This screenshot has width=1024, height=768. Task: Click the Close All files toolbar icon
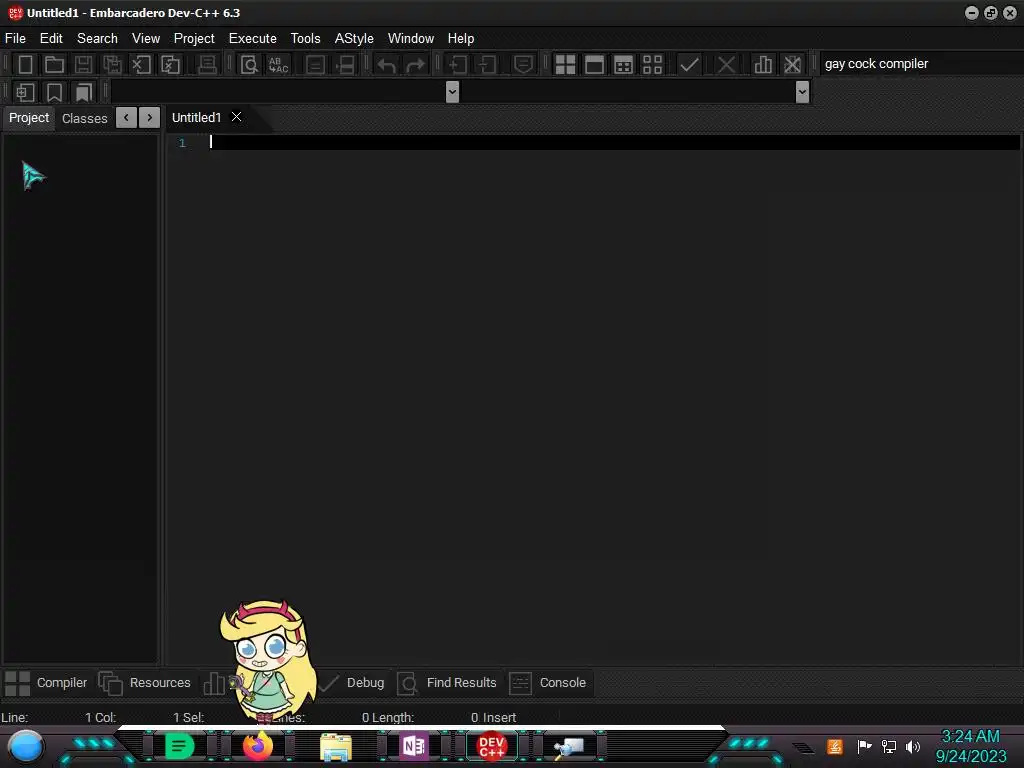[170, 64]
